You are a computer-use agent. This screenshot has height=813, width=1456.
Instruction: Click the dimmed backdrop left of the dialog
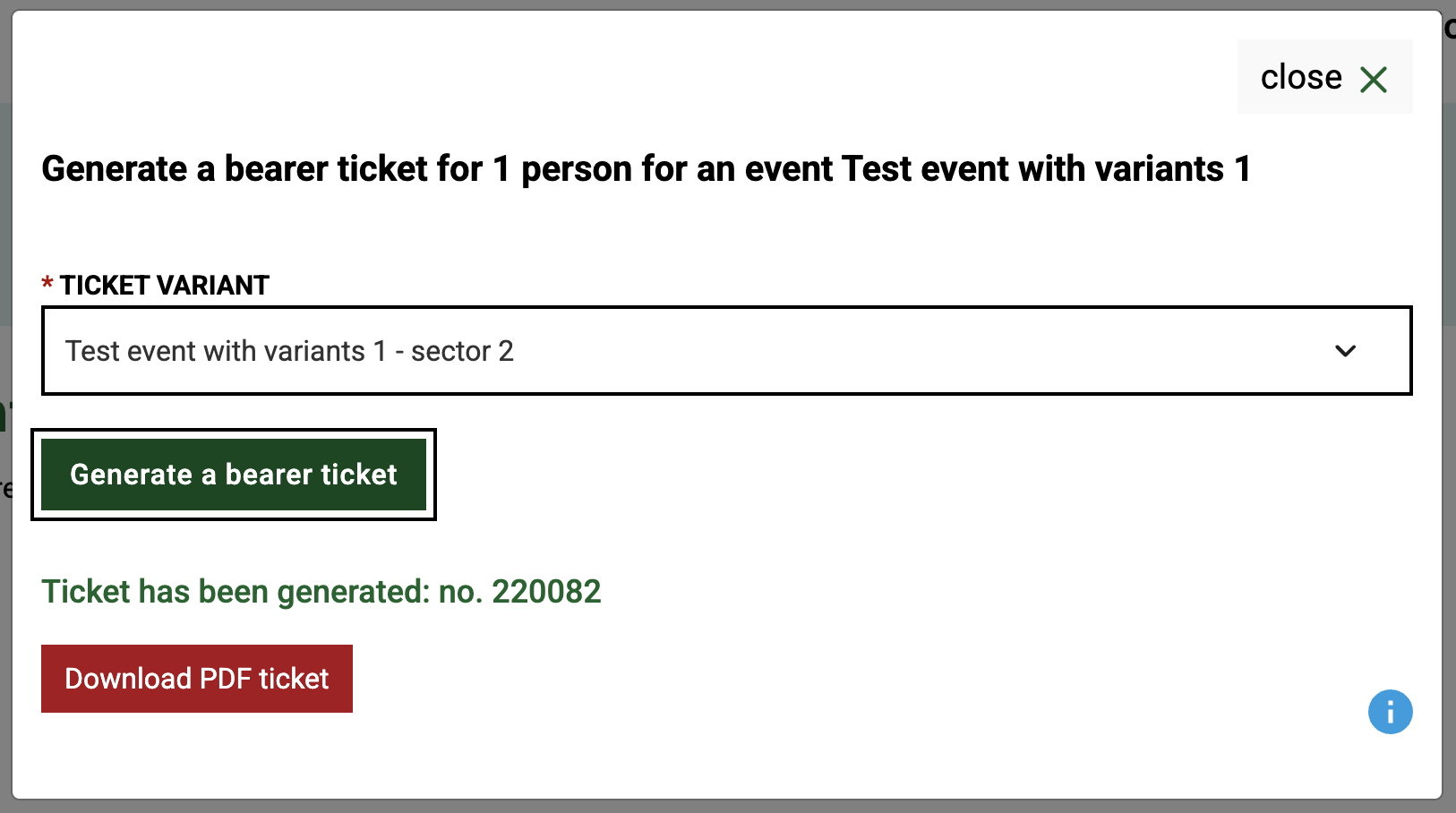click(4, 627)
